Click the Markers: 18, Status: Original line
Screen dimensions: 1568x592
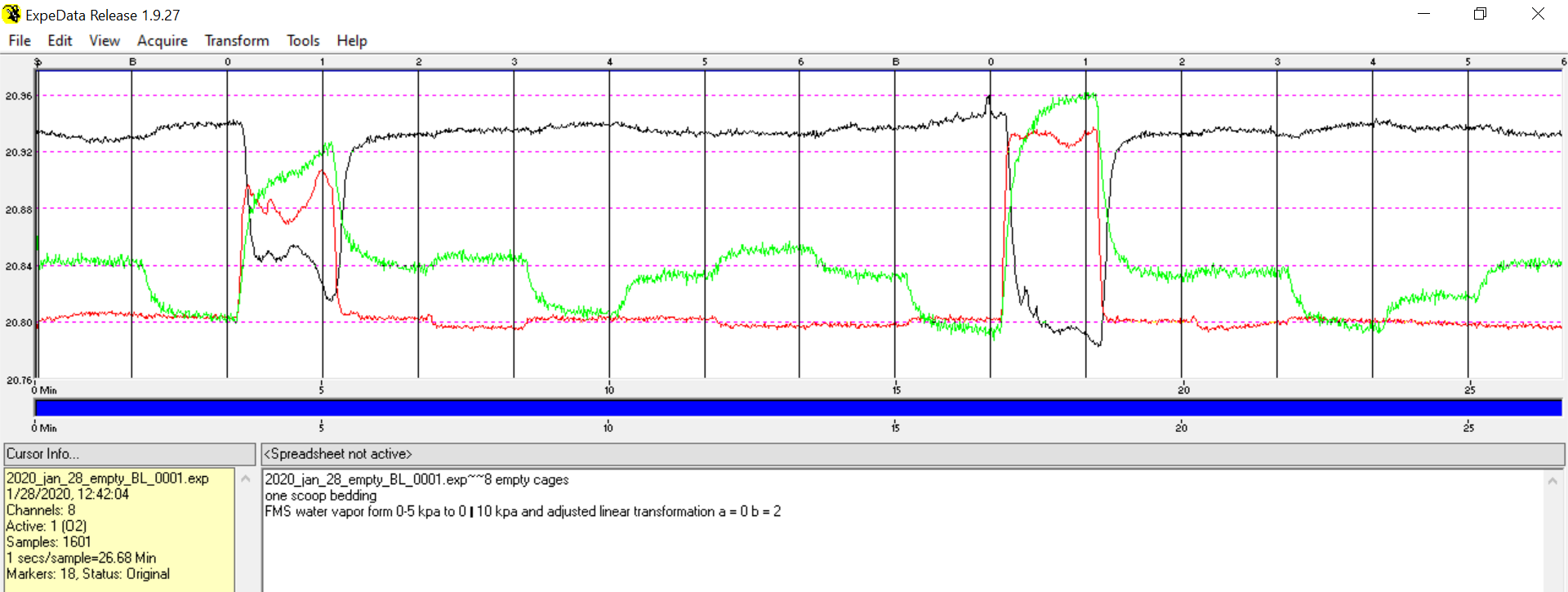coord(88,574)
